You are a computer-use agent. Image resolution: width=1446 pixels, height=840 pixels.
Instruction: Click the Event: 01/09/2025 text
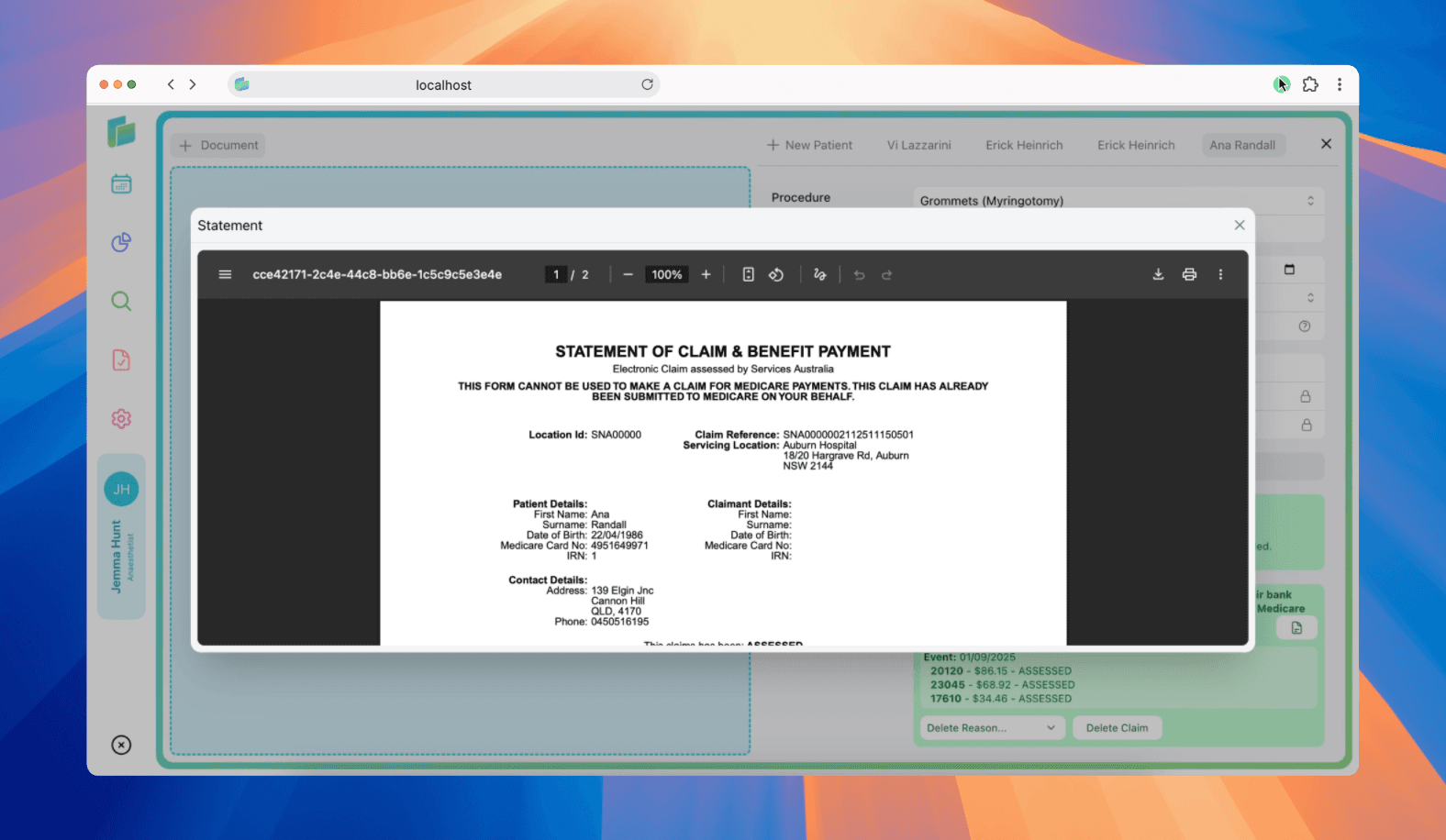pos(970,658)
